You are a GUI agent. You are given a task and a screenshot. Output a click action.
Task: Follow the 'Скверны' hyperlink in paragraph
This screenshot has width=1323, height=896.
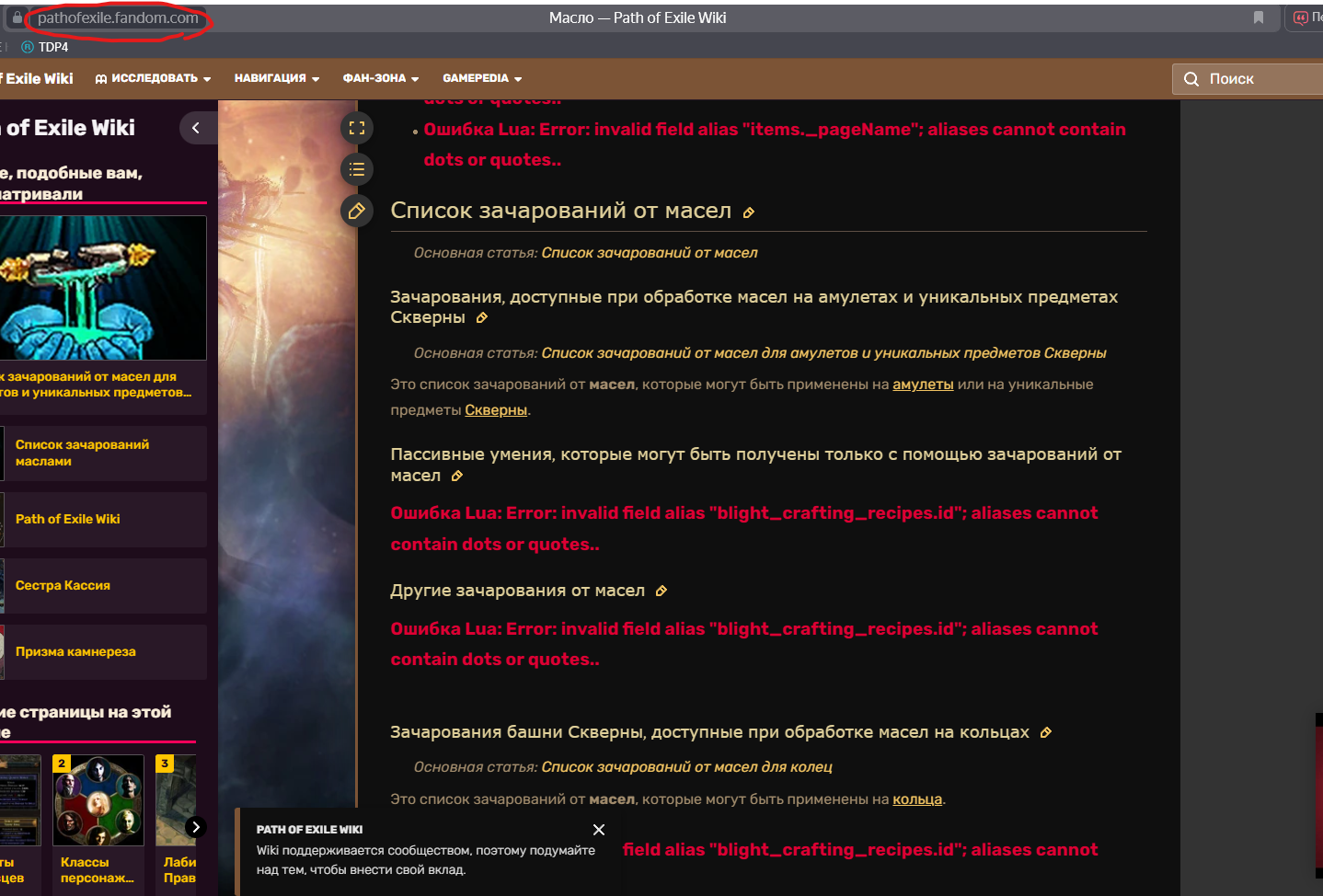[x=496, y=410]
